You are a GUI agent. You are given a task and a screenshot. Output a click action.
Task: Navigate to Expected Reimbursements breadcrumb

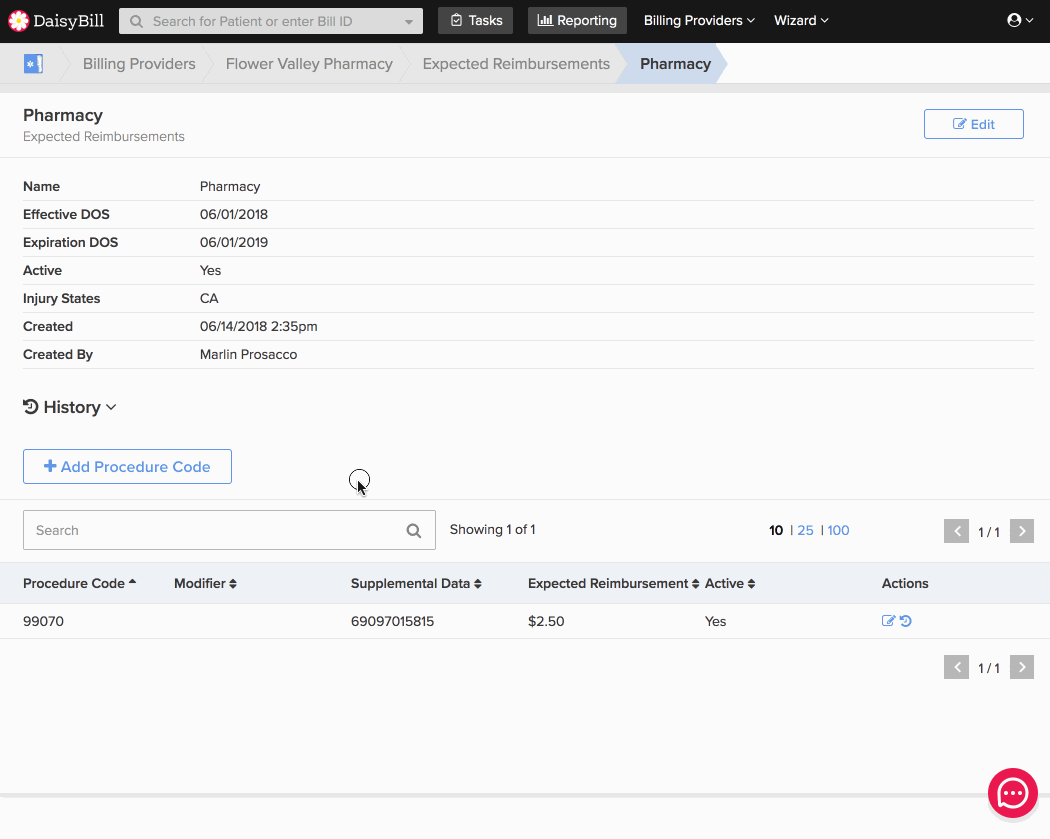pos(516,64)
